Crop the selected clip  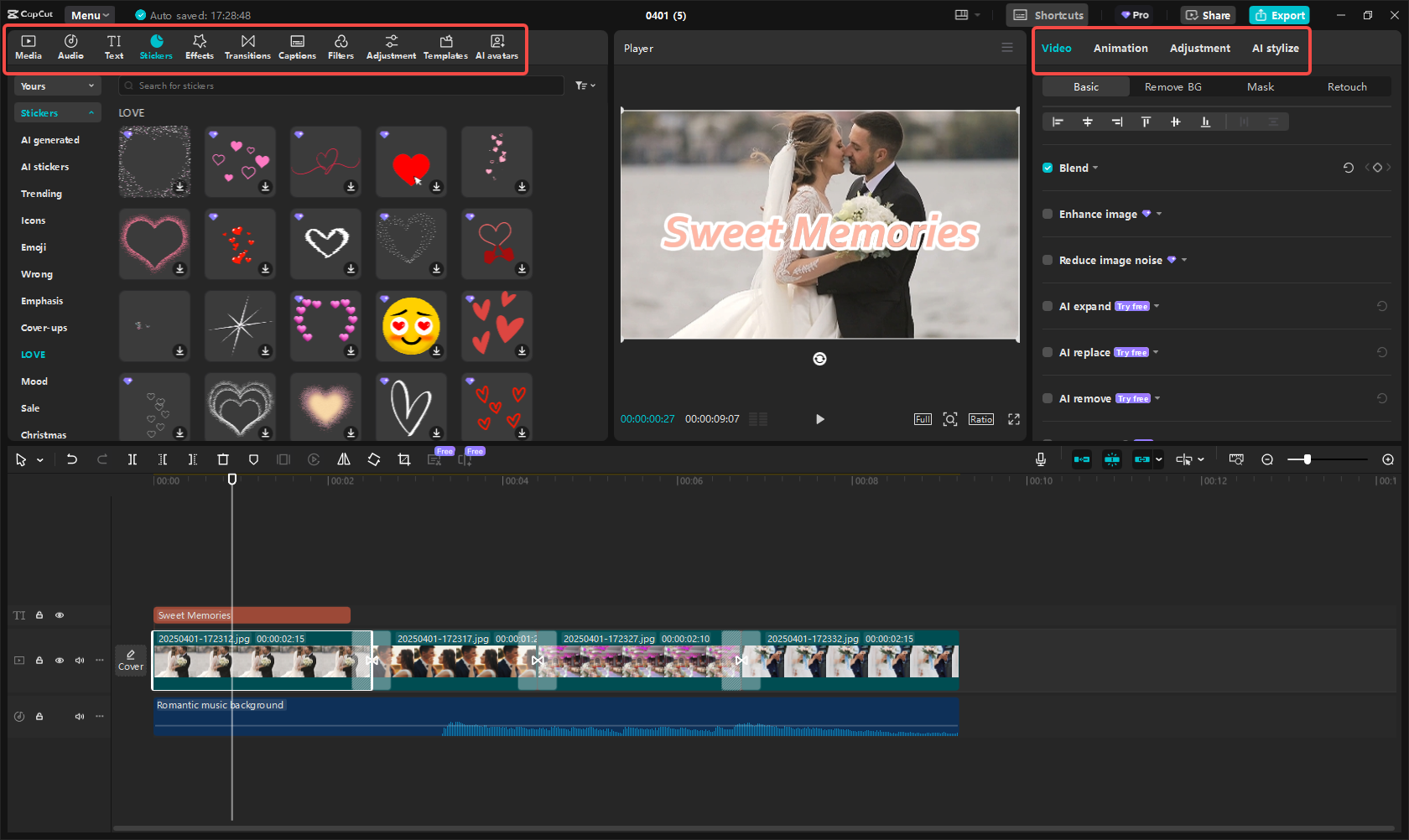(404, 459)
